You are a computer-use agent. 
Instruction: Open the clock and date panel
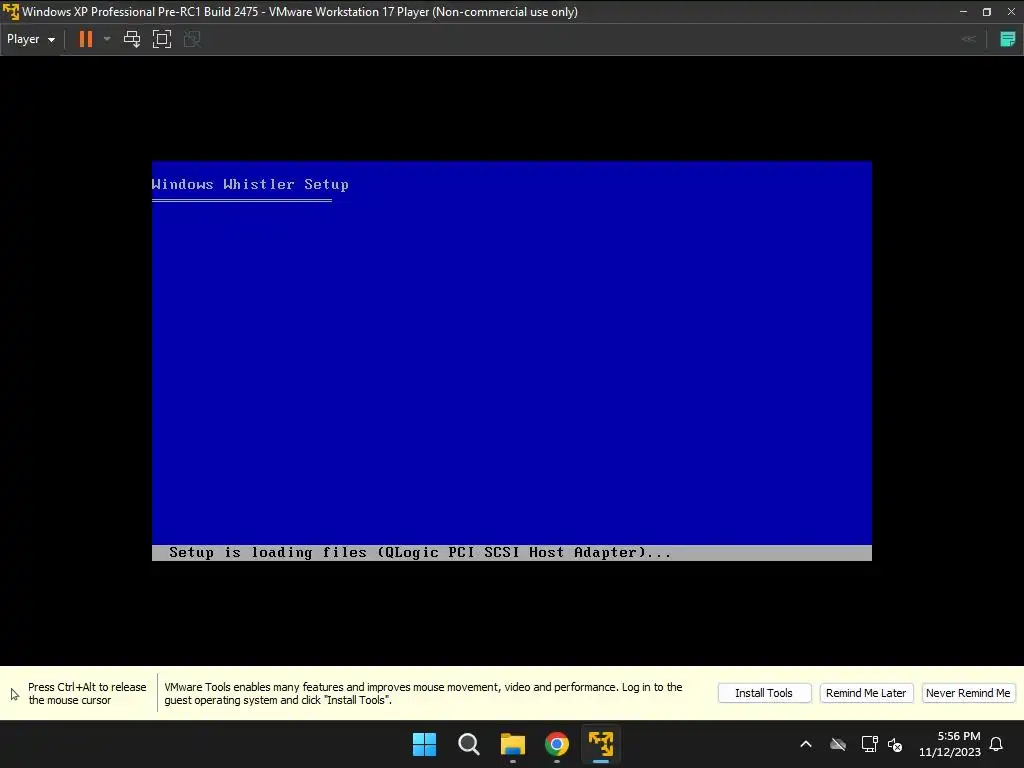[950, 744]
